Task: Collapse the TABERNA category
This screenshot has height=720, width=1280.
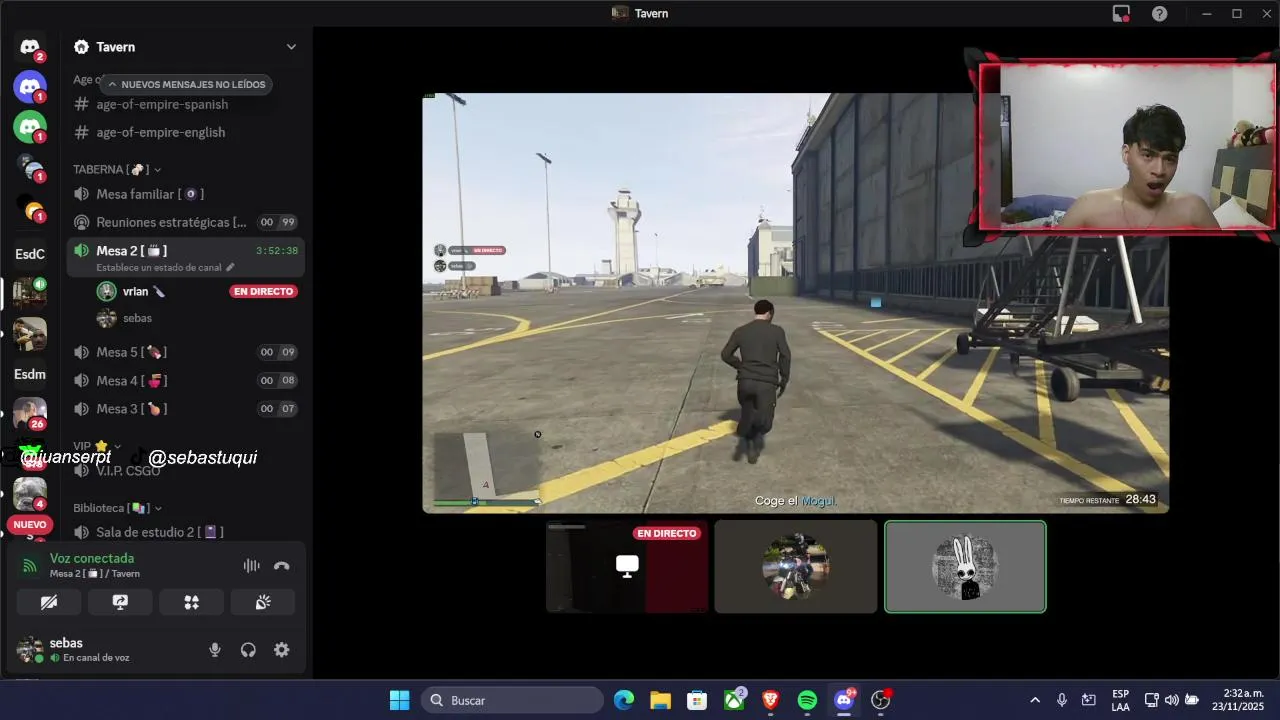Action: click(x=116, y=170)
